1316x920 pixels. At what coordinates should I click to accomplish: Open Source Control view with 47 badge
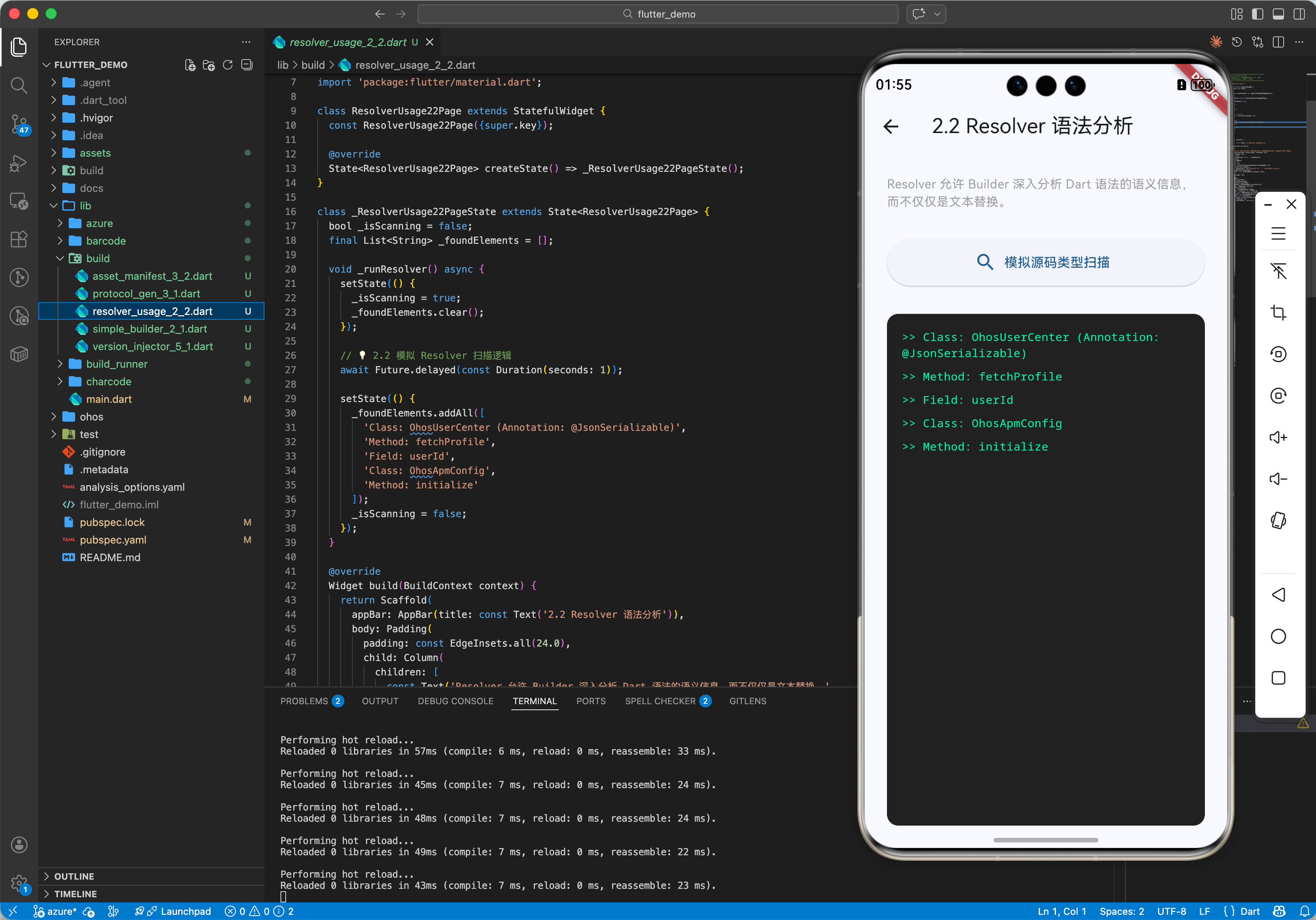19,123
